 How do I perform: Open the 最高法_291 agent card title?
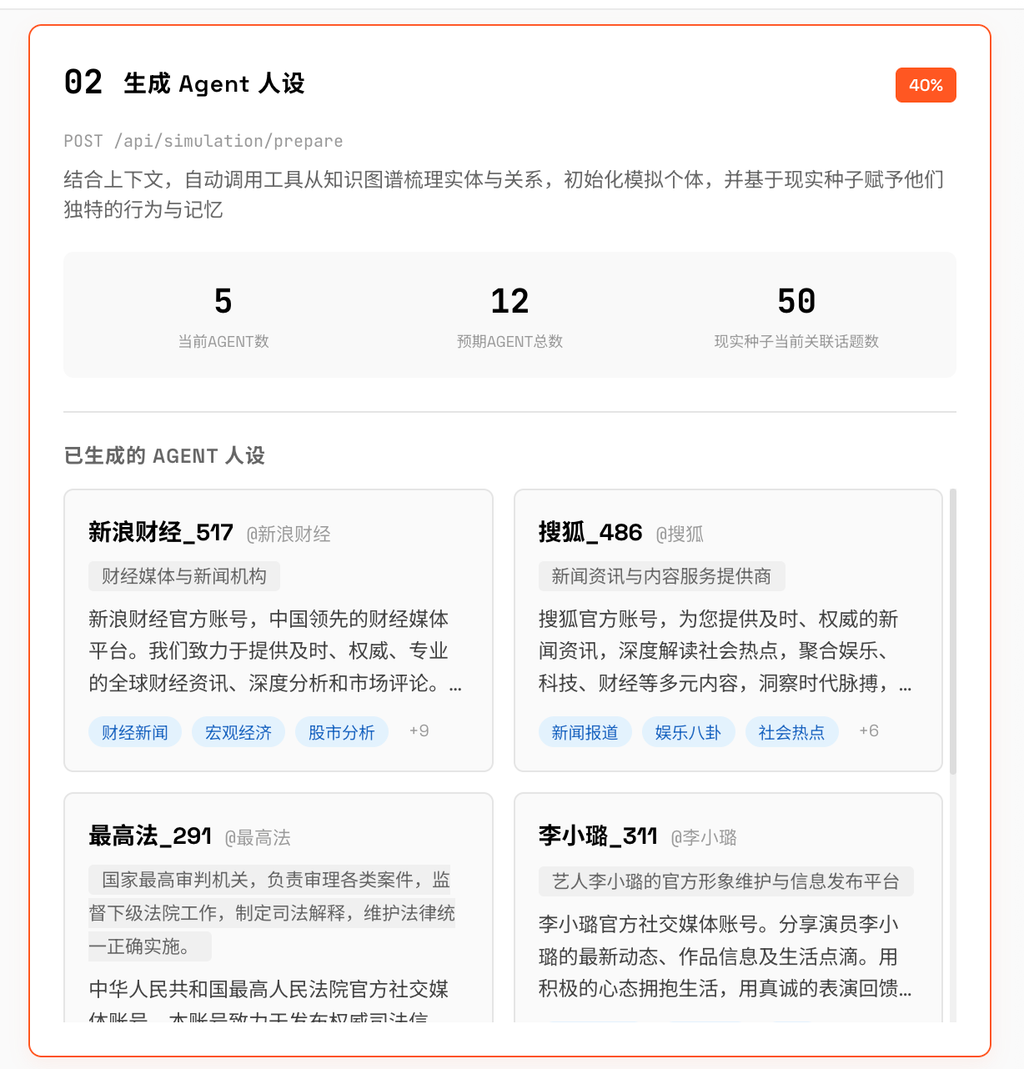coord(150,836)
